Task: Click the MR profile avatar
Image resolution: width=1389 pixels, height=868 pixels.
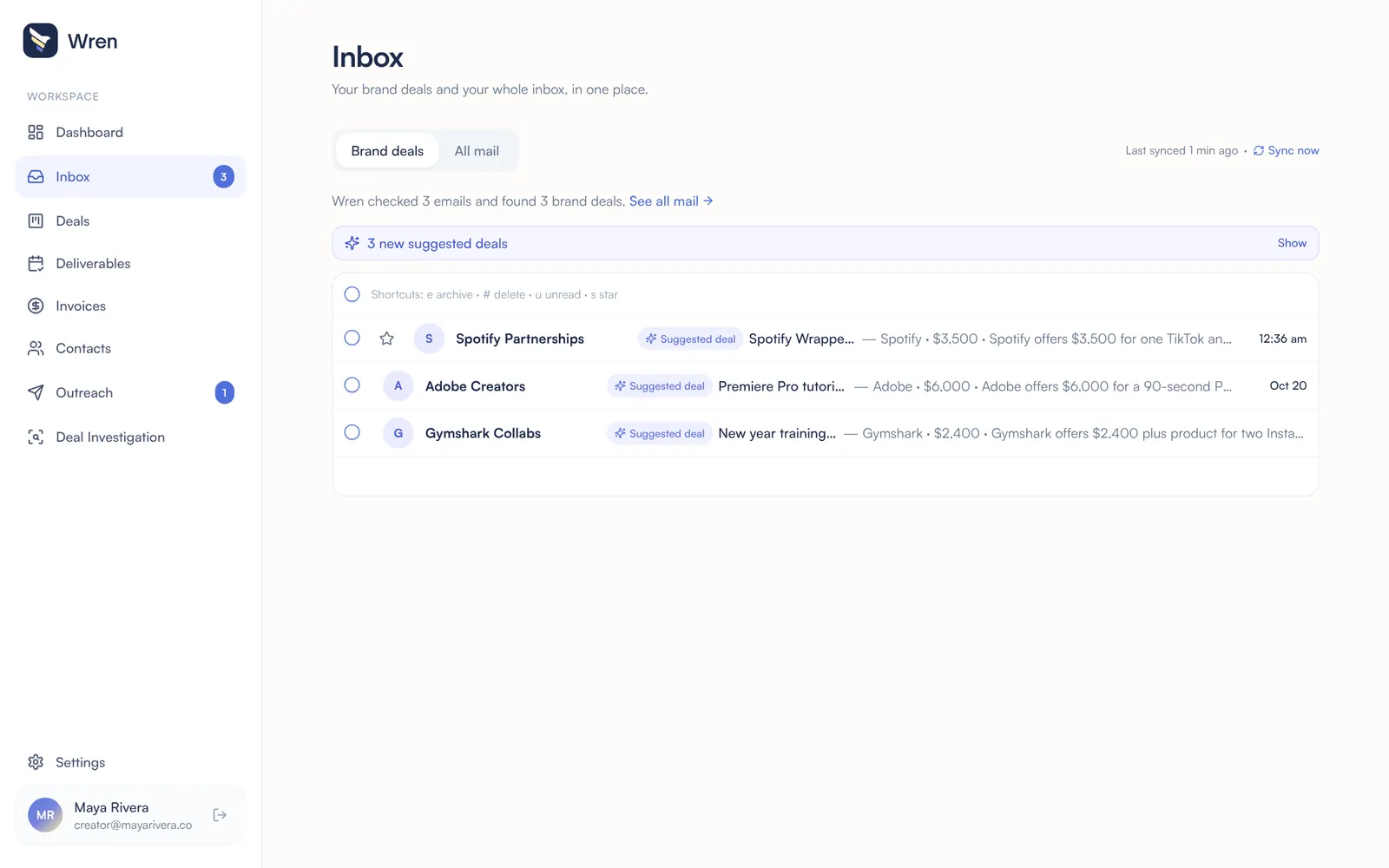Action: click(45, 815)
